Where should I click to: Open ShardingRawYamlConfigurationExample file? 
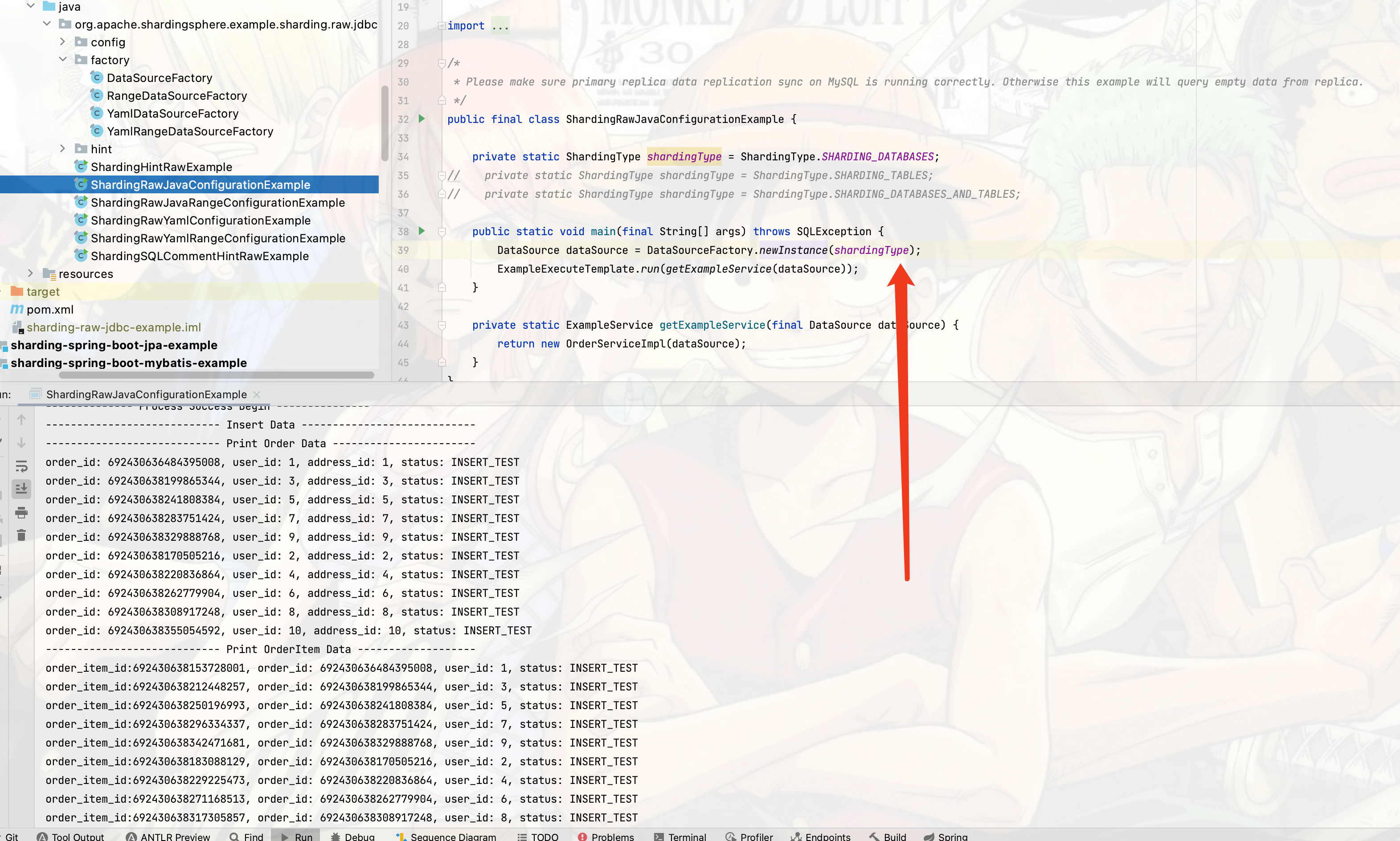200,220
